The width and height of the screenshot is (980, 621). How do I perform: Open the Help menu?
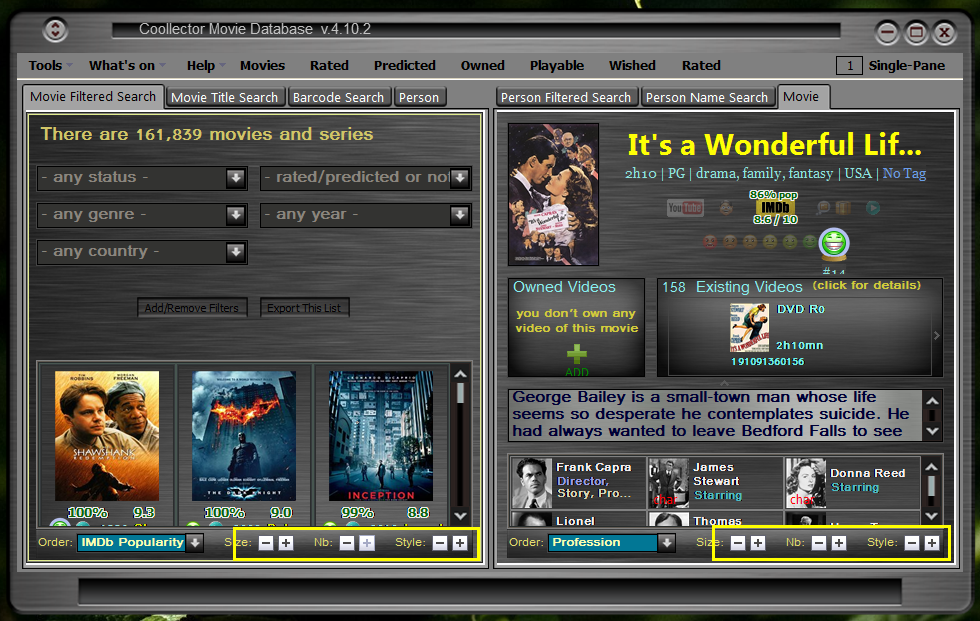pyautogui.click(x=205, y=66)
